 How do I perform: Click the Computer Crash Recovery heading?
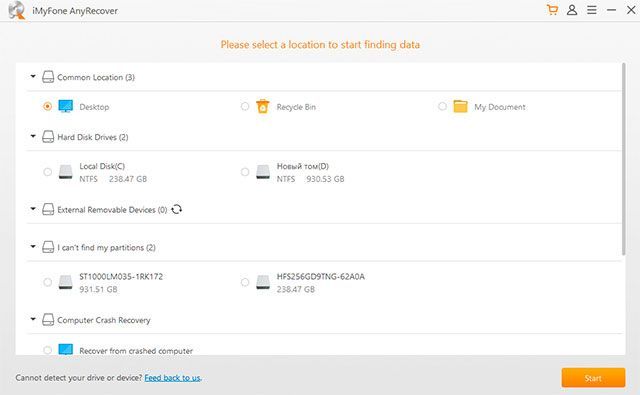click(x=104, y=320)
